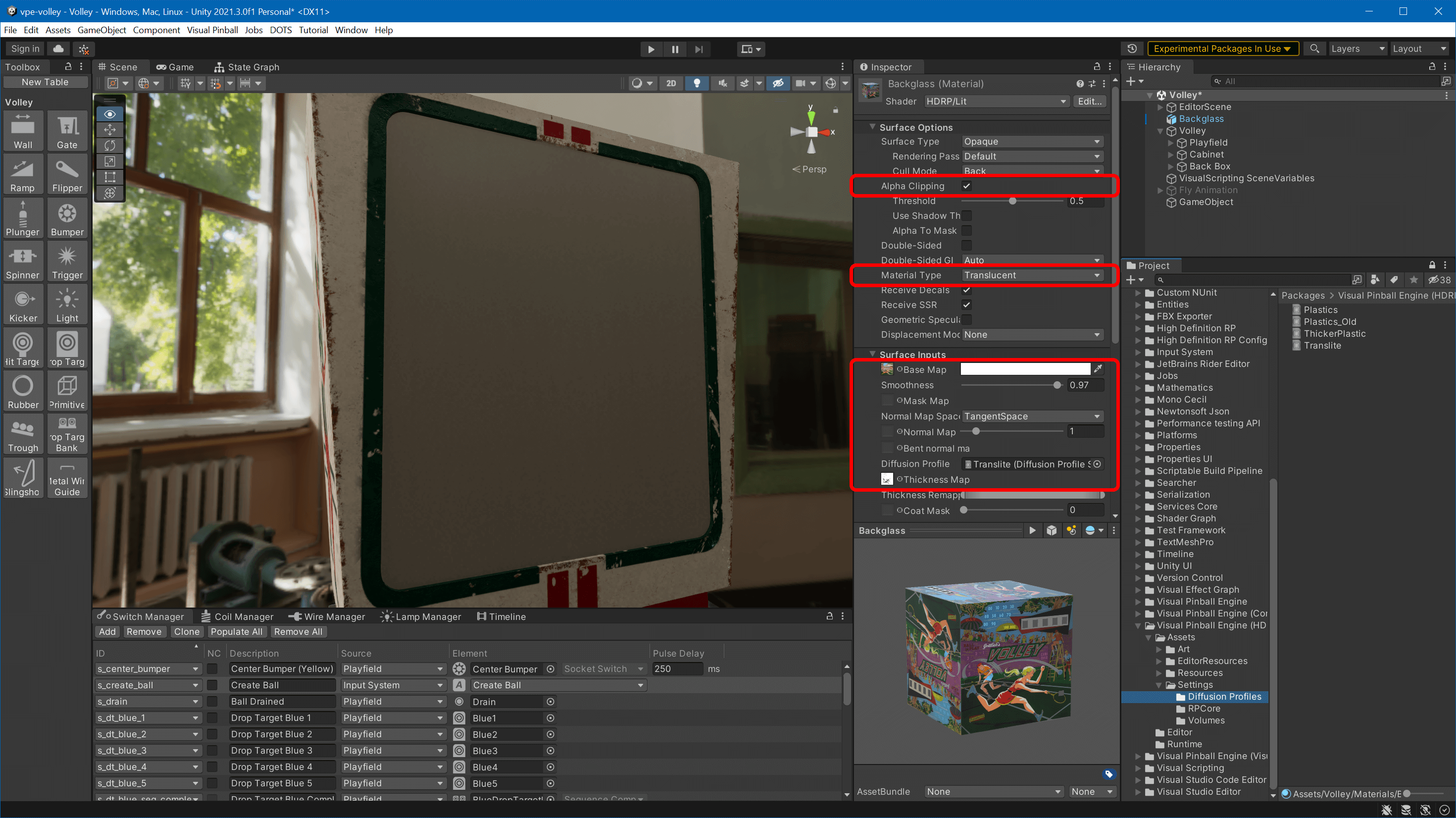The height and width of the screenshot is (818, 1456).
Task: Select the Plunger tool in Toolbox
Action: coord(23,218)
